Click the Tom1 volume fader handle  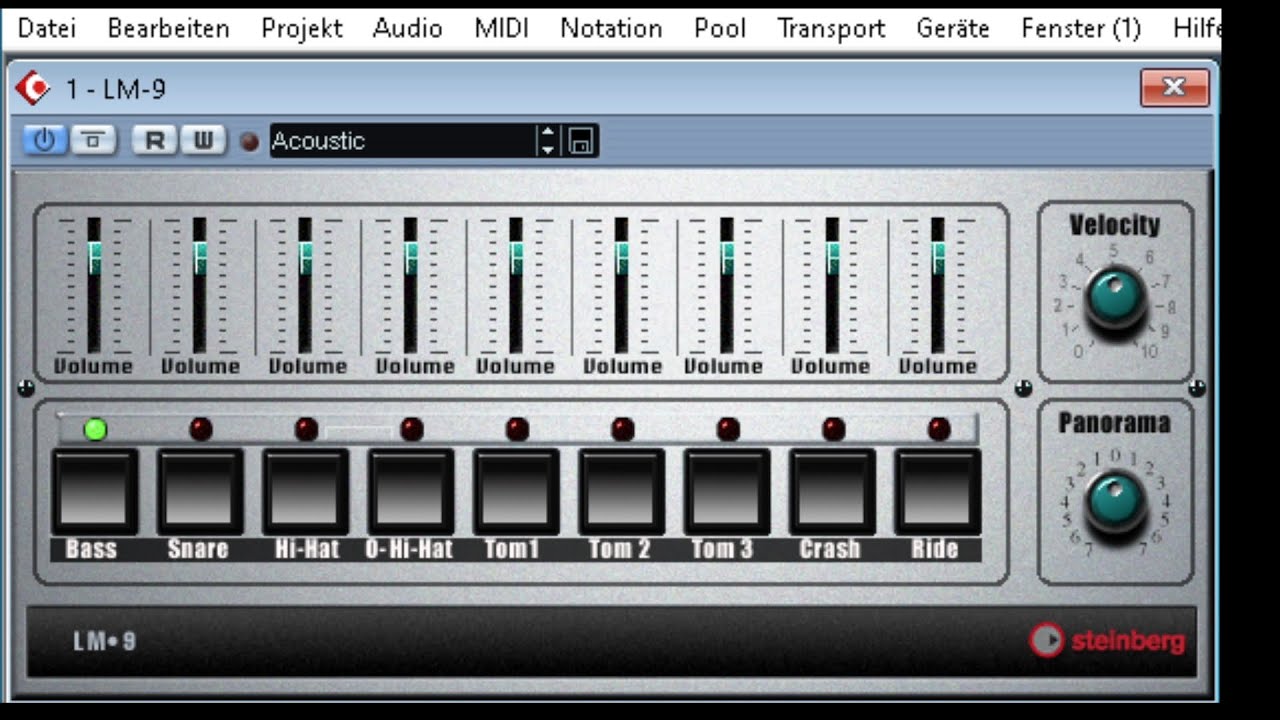coord(516,257)
